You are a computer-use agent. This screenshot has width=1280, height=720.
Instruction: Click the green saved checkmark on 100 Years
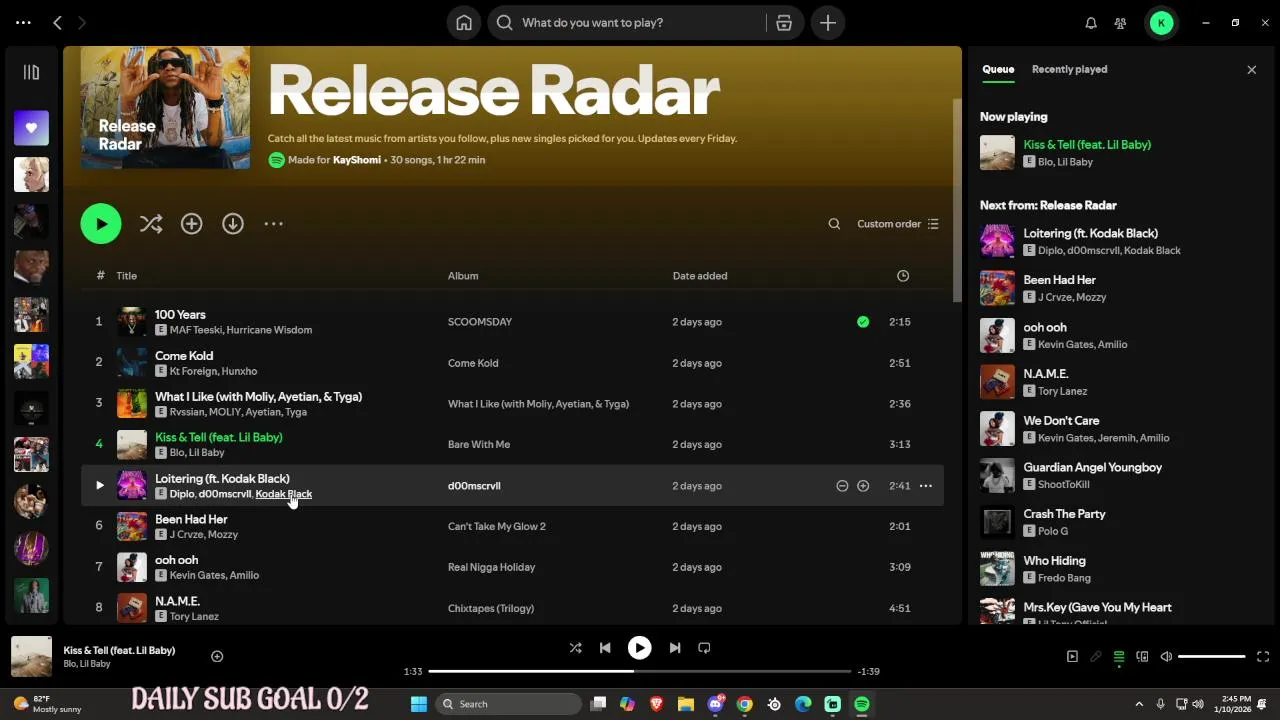click(863, 322)
